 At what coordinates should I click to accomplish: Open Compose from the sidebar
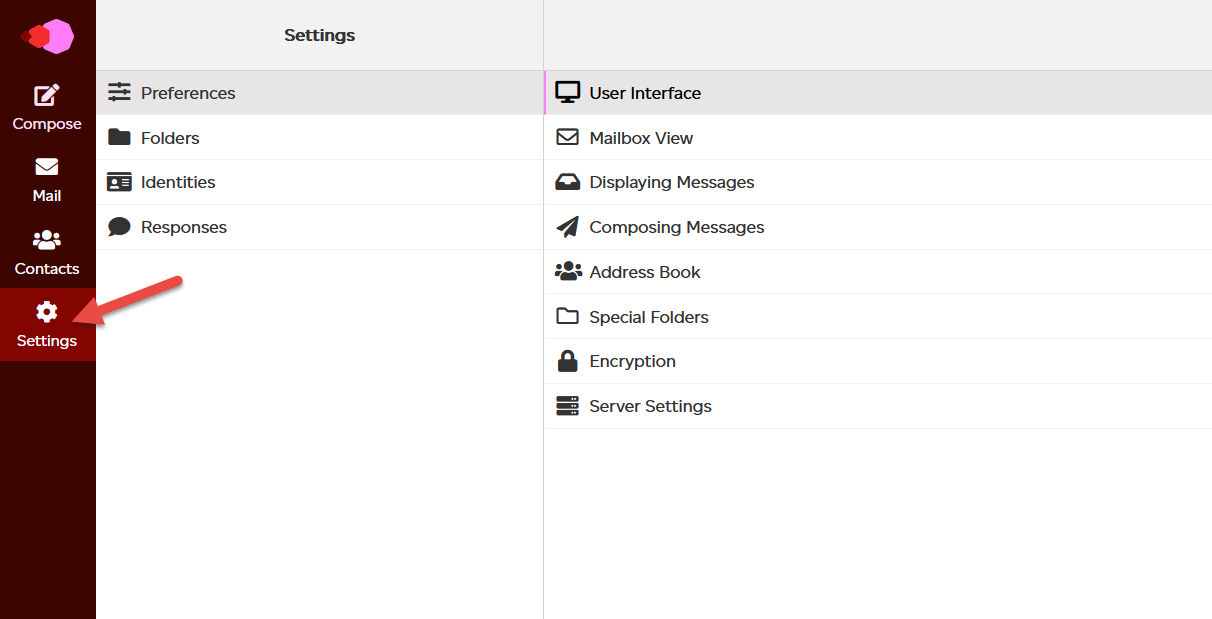point(47,106)
